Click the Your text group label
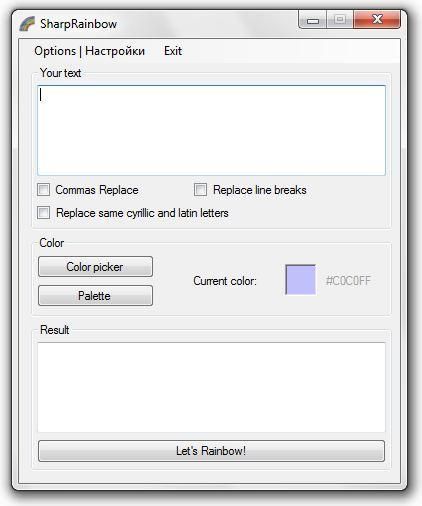Screen dimensions: 422x506 (x=60, y=73)
